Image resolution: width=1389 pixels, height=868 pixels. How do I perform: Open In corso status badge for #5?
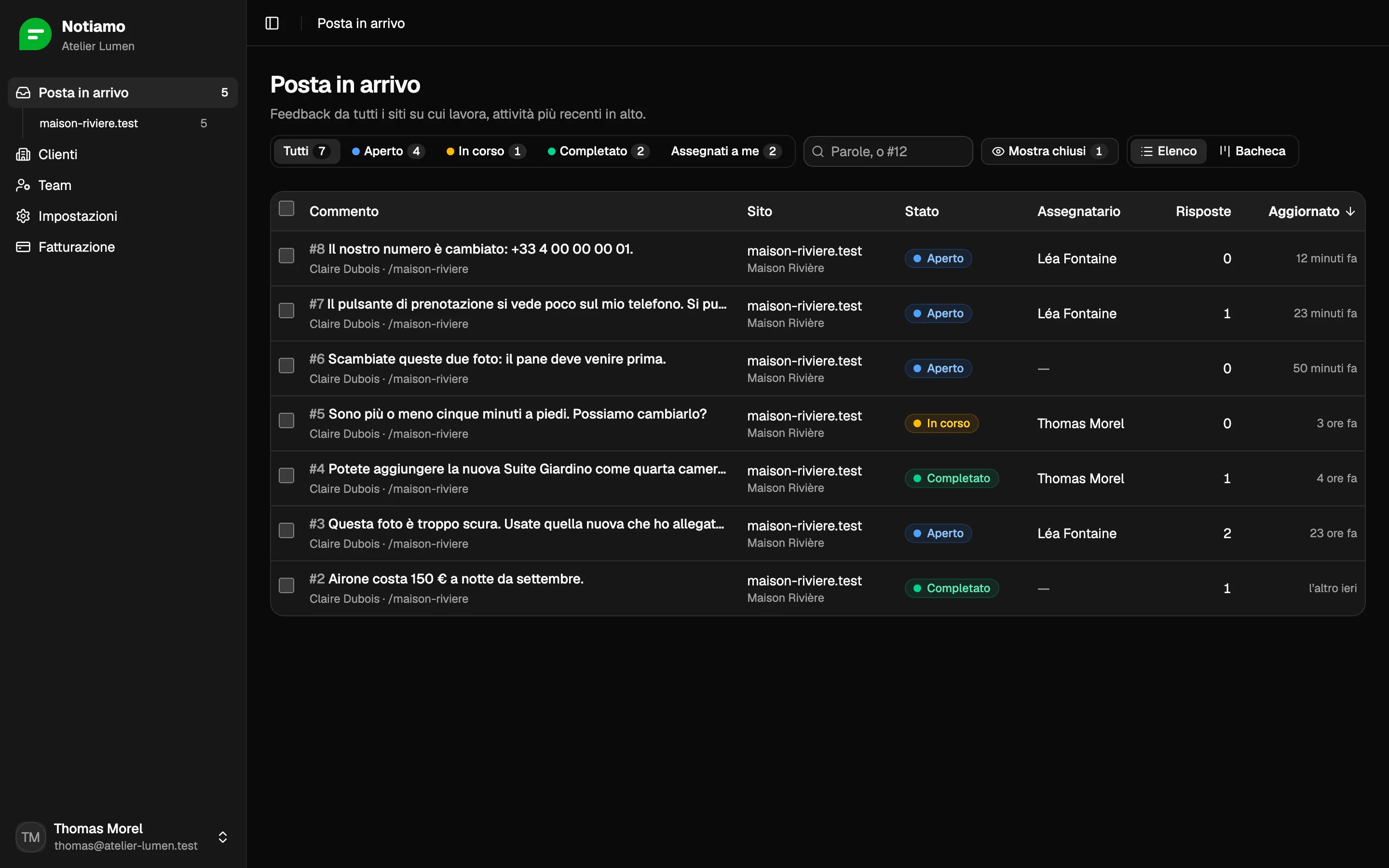point(941,424)
